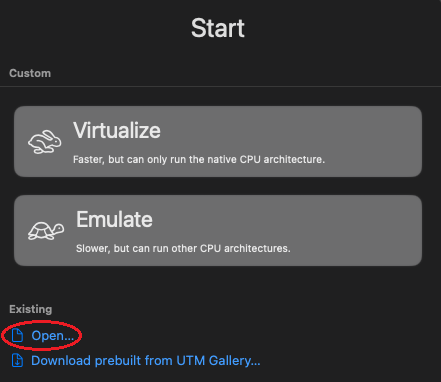Click the Existing section label

point(31,309)
